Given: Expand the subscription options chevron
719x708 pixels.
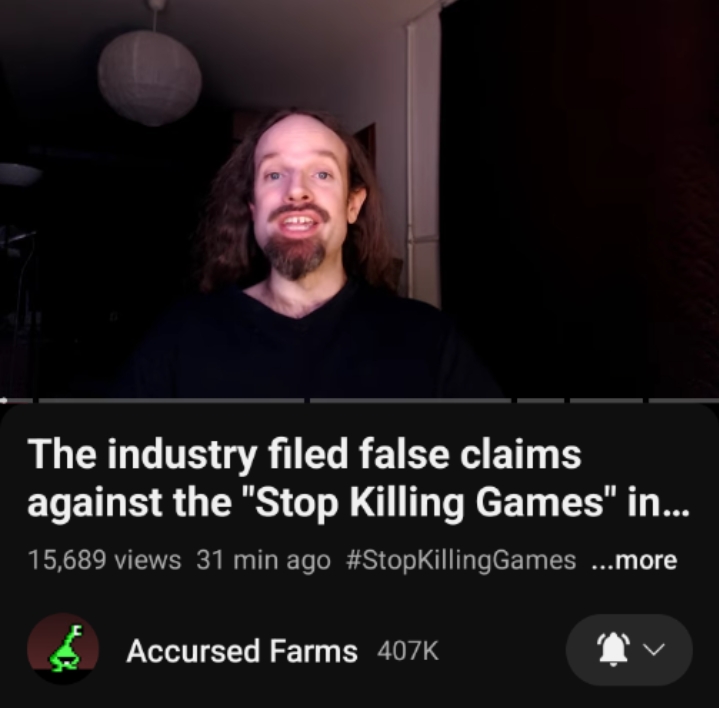Looking at the screenshot, I should coord(653,649).
